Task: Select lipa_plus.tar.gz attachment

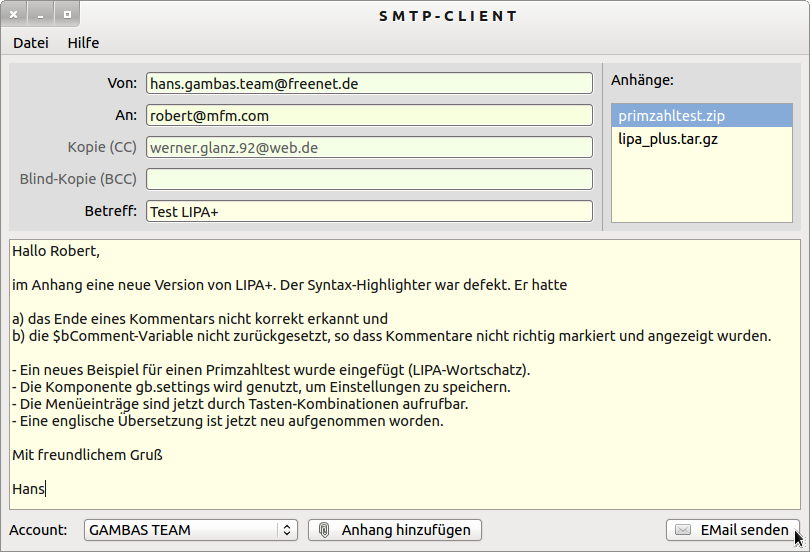Action: [667, 139]
